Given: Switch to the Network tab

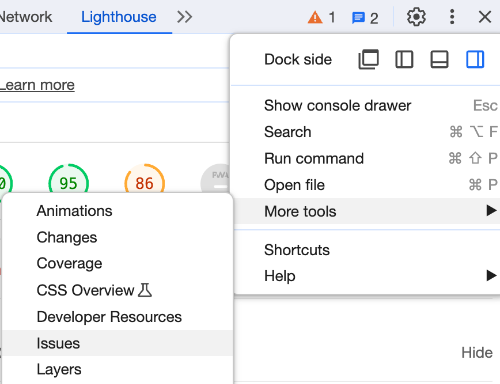Looking at the screenshot, I should (26, 17).
